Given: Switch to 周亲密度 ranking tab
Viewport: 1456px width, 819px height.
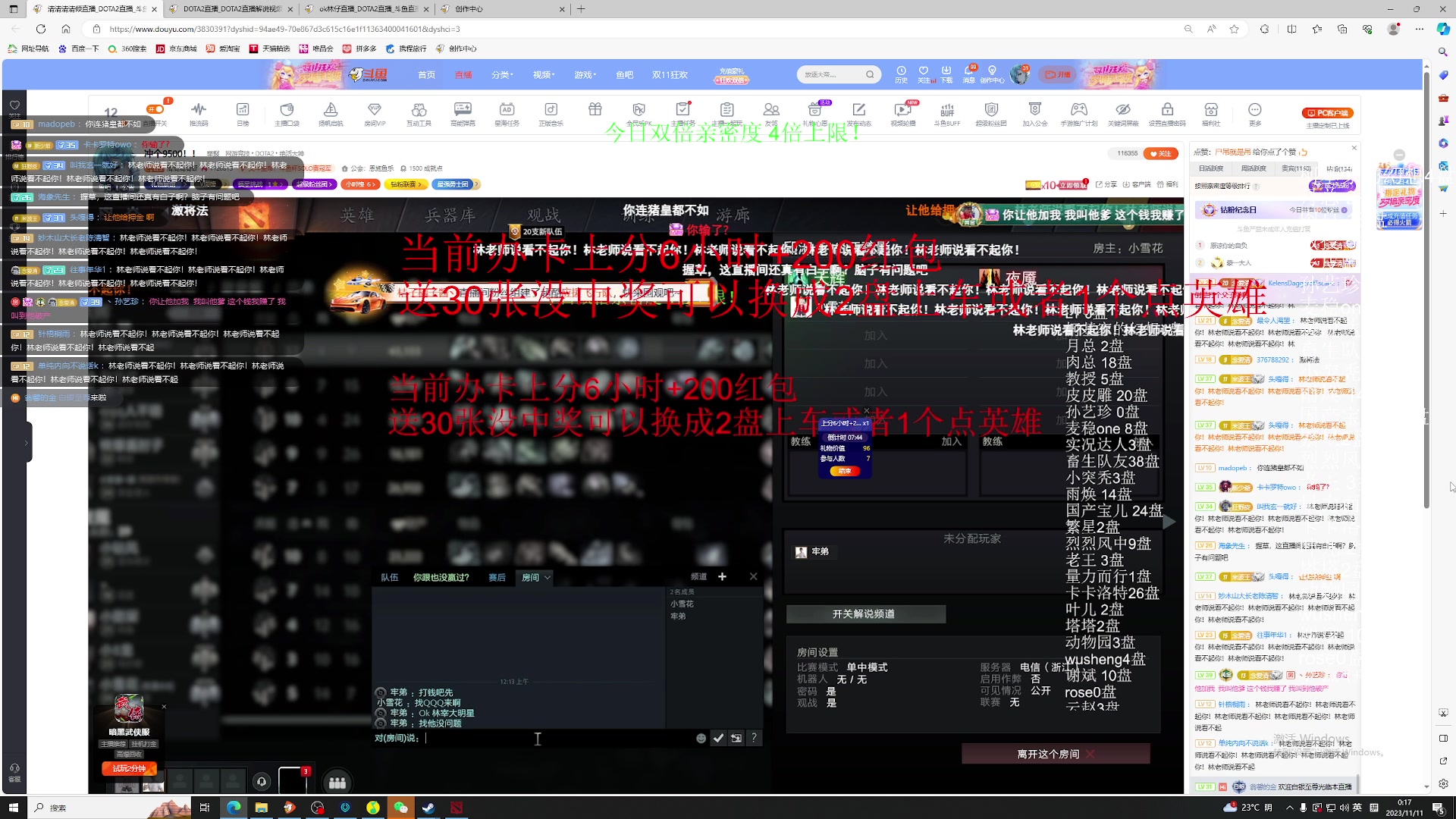Looking at the screenshot, I should coord(1253,168).
